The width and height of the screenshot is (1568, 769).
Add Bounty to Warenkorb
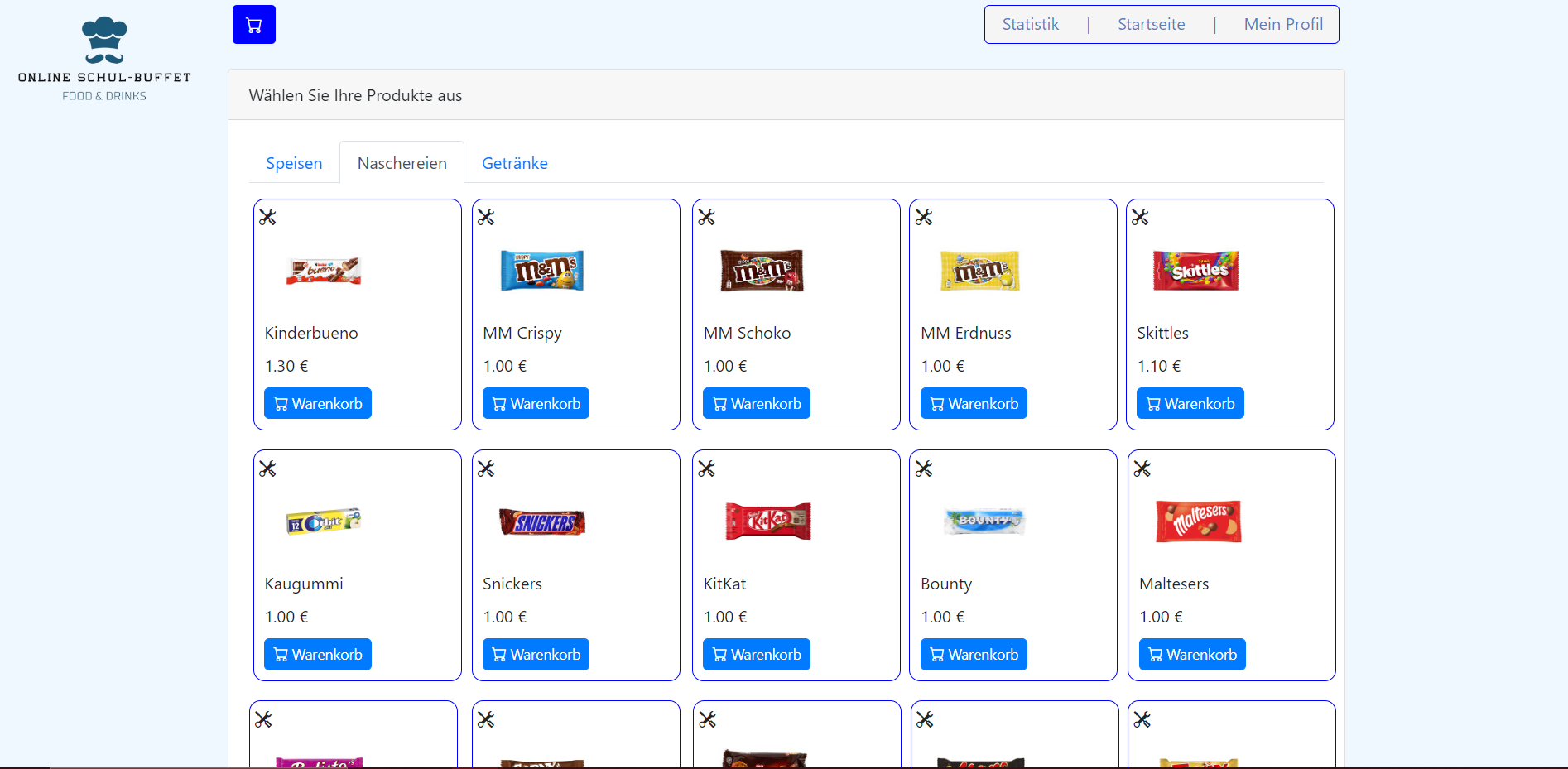[x=974, y=655]
